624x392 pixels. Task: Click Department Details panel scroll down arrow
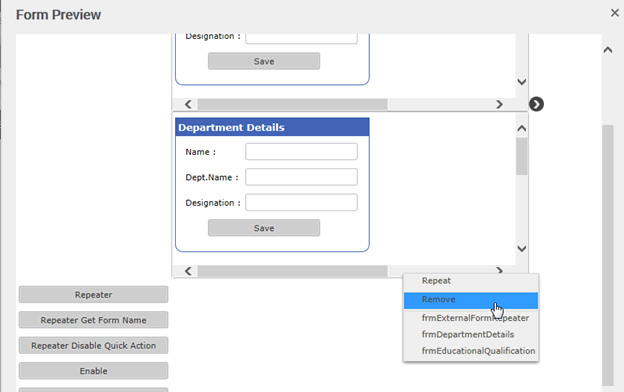[x=522, y=249]
